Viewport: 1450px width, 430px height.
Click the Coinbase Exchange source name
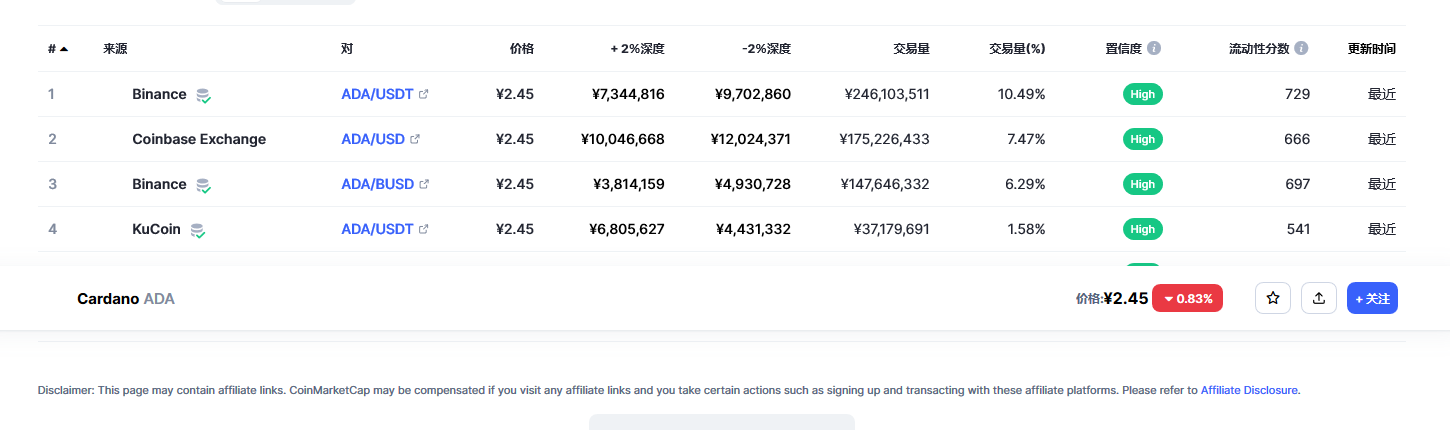pyautogui.click(x=199, y=139)
